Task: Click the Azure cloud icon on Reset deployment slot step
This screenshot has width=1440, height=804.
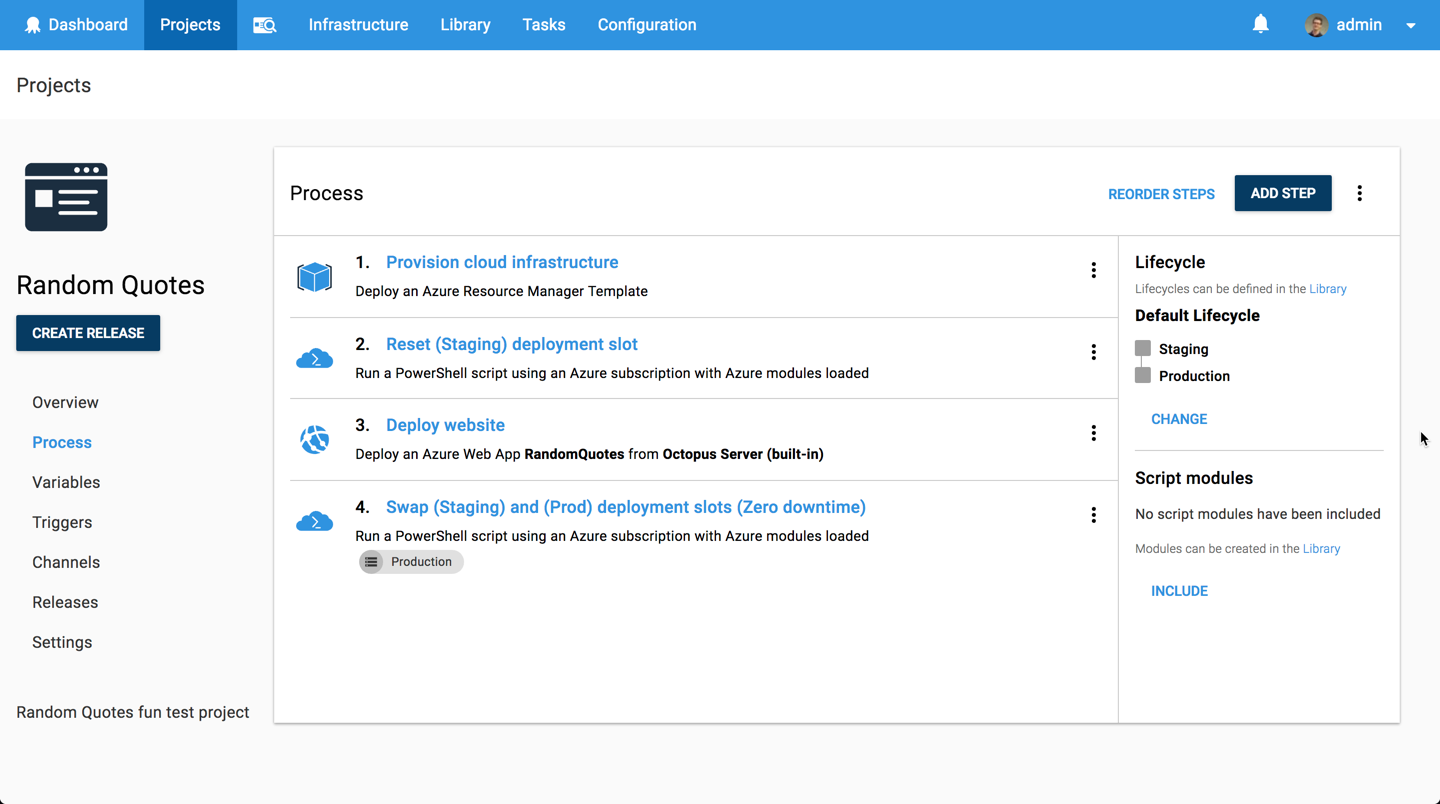Action: tap(315, 357)
